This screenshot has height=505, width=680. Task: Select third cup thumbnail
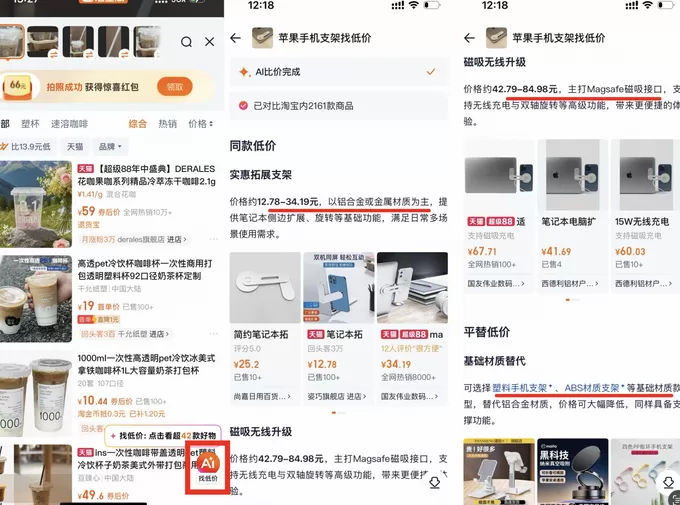click(x=78, y=42)
